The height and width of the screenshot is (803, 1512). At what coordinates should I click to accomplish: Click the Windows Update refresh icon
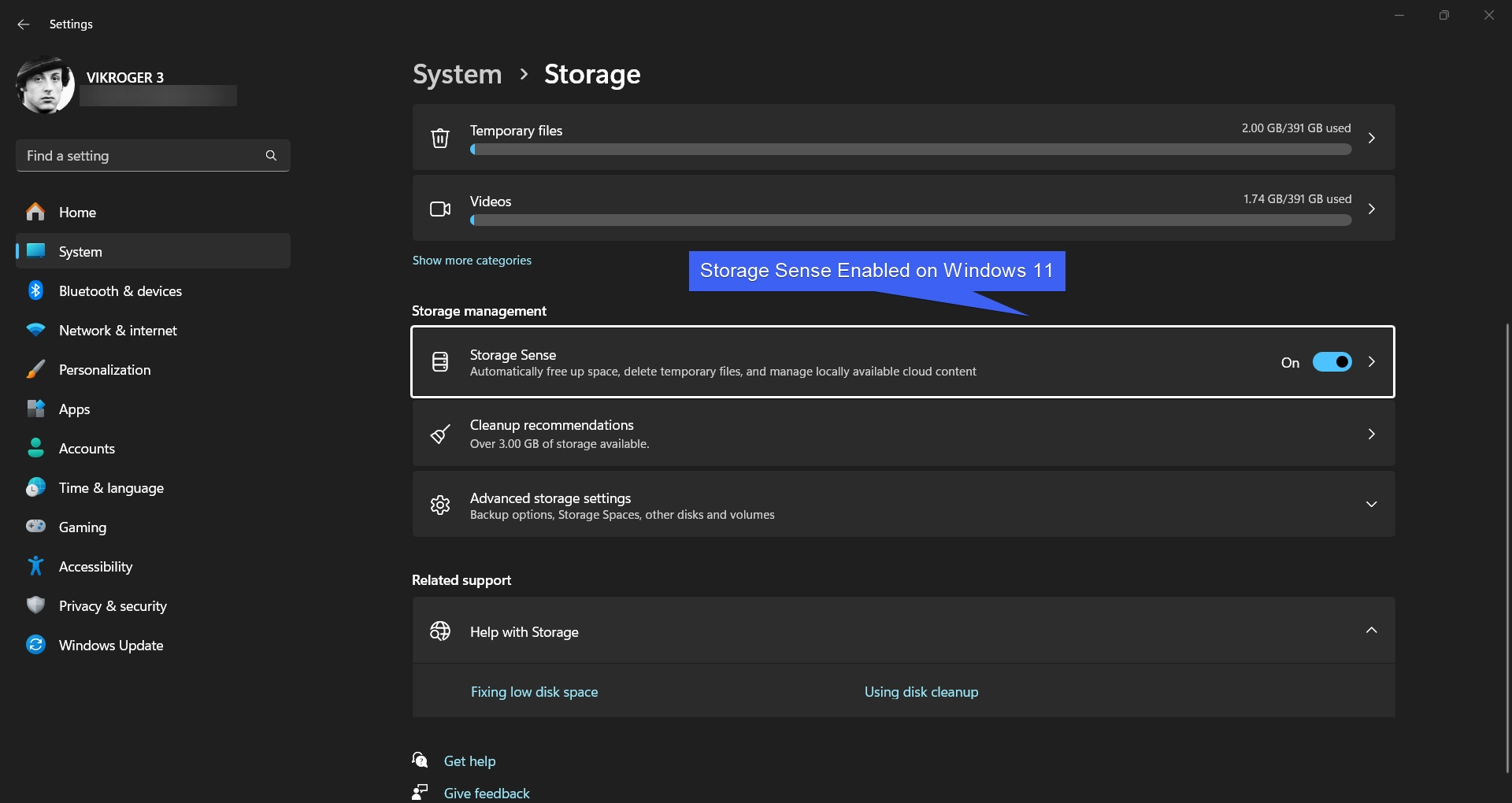click(35, 645)
